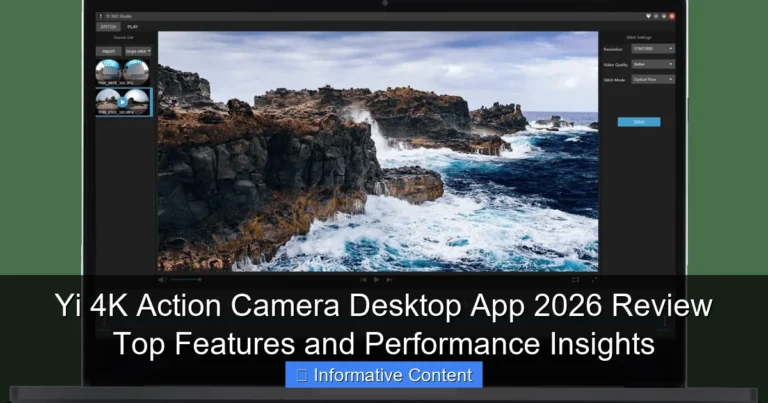Screen dimensions: 768x403
Task: Open the Stitch Mode dropdown
Action: point(653,79)
